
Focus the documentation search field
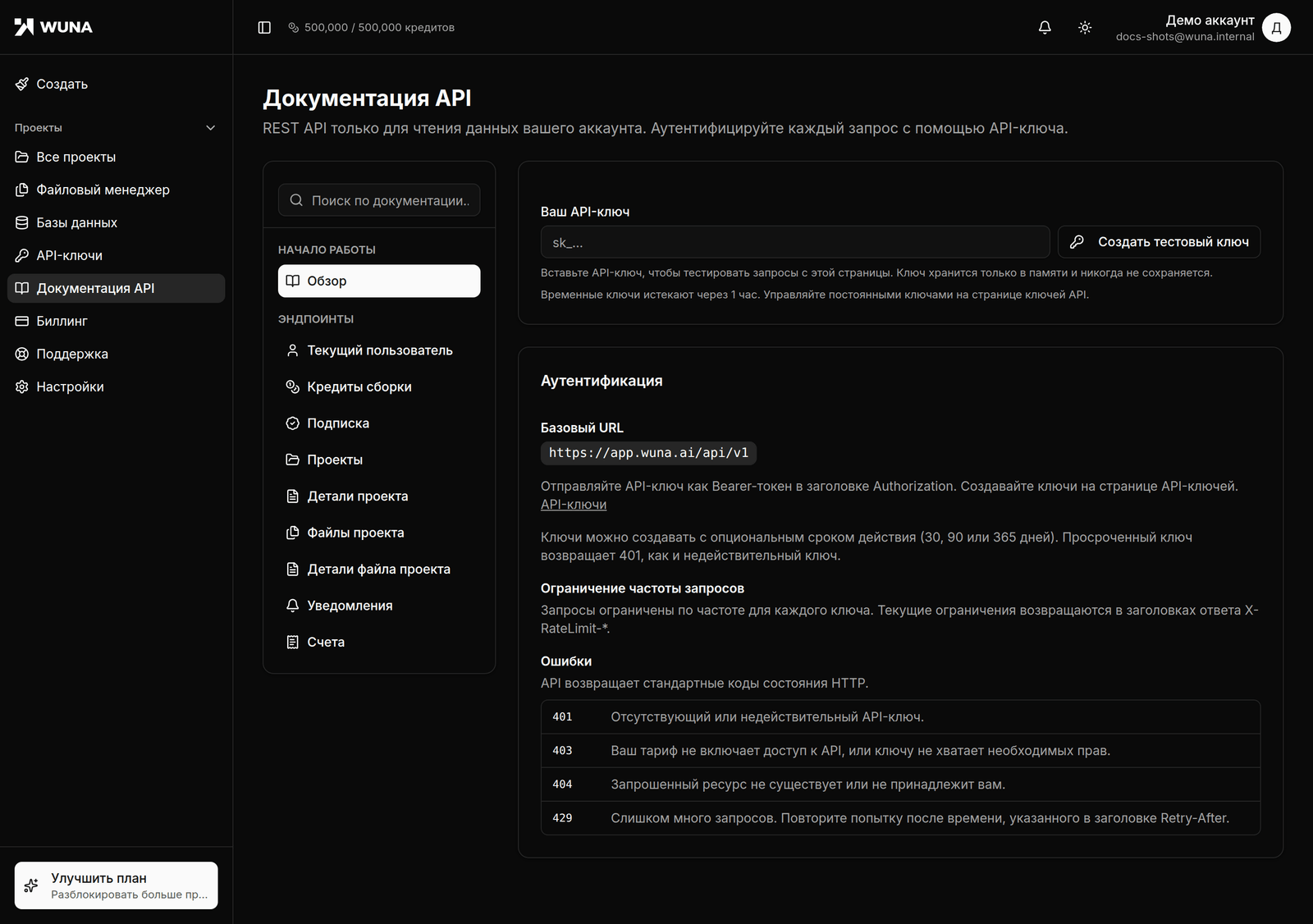click(379, 200)
